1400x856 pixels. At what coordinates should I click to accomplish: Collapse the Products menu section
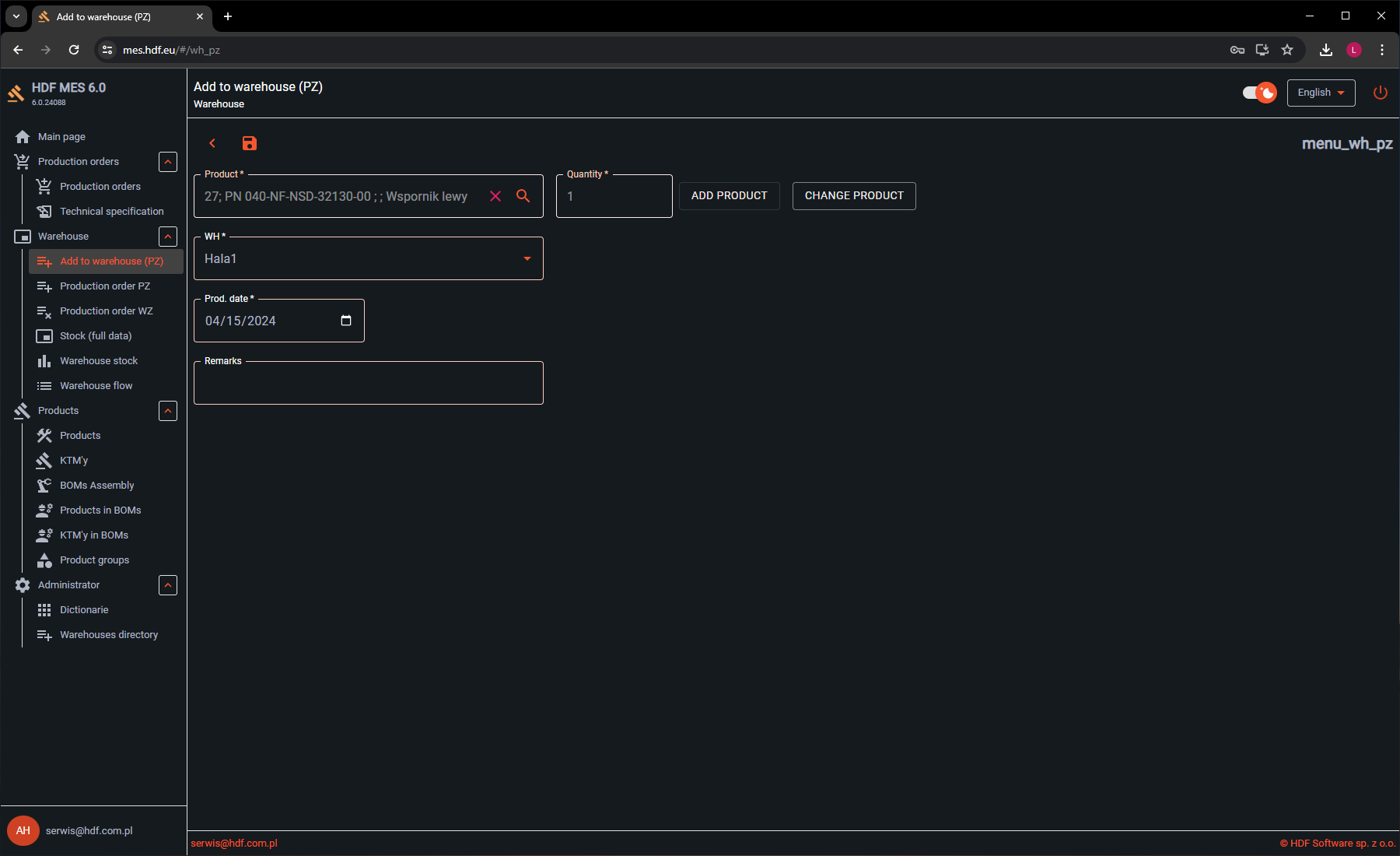tap(168, 411)
